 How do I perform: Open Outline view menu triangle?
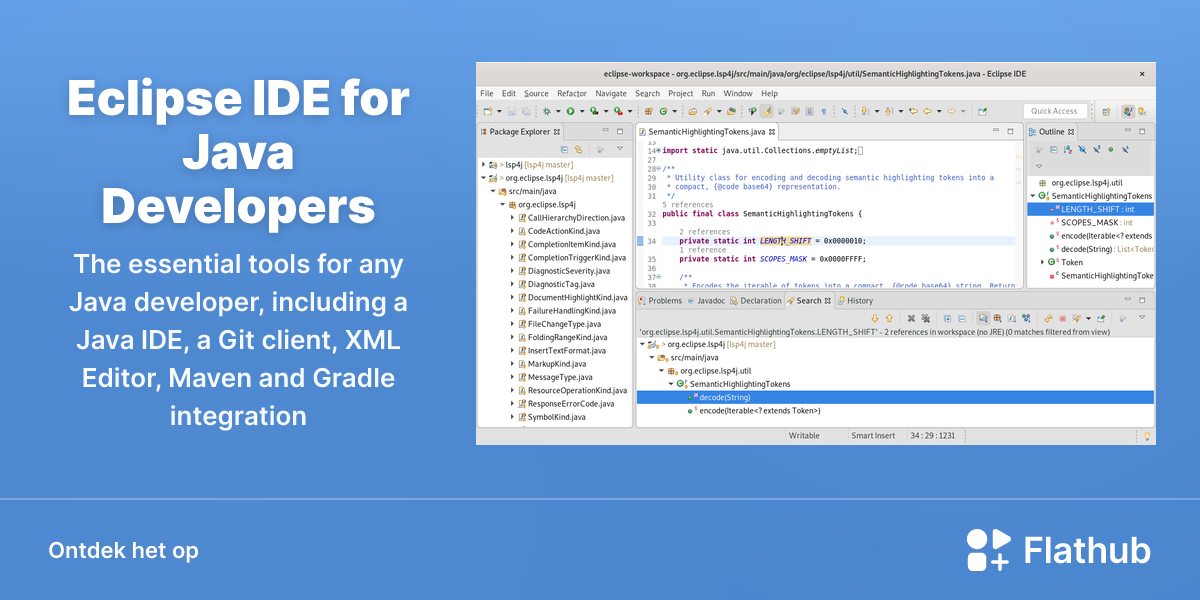coord(1039,166)
